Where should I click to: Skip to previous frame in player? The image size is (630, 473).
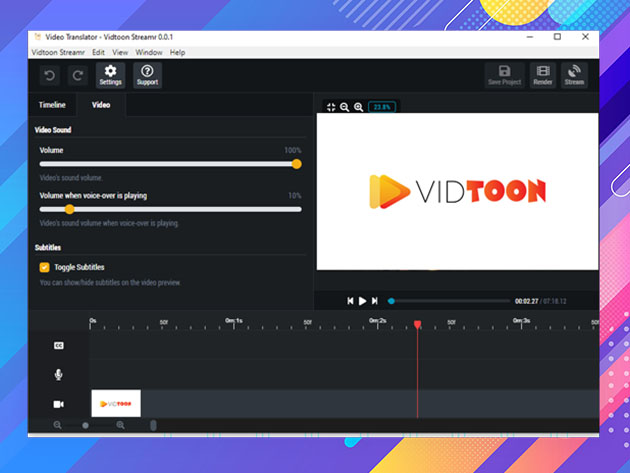coord(350,301)
